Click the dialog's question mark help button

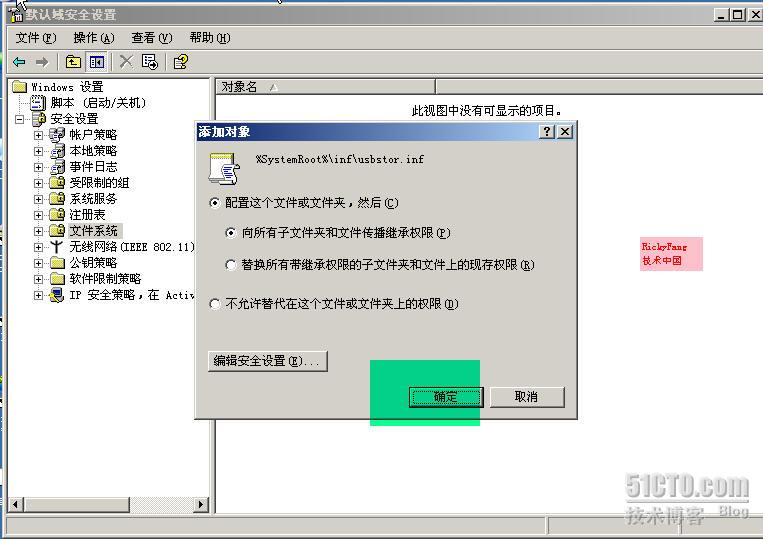click(x=547, y=131)
